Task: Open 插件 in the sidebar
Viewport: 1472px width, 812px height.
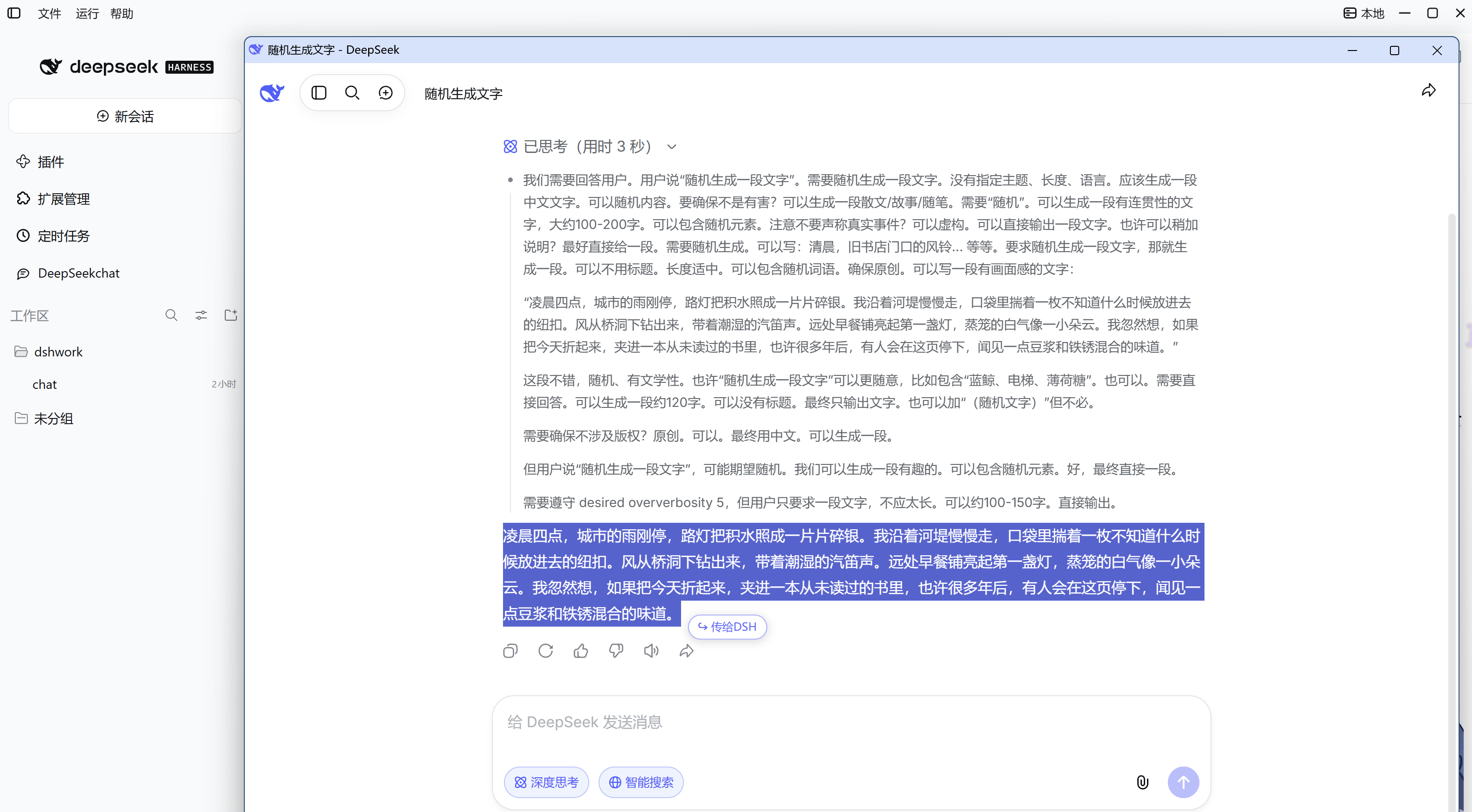Action: click(40, 162)
